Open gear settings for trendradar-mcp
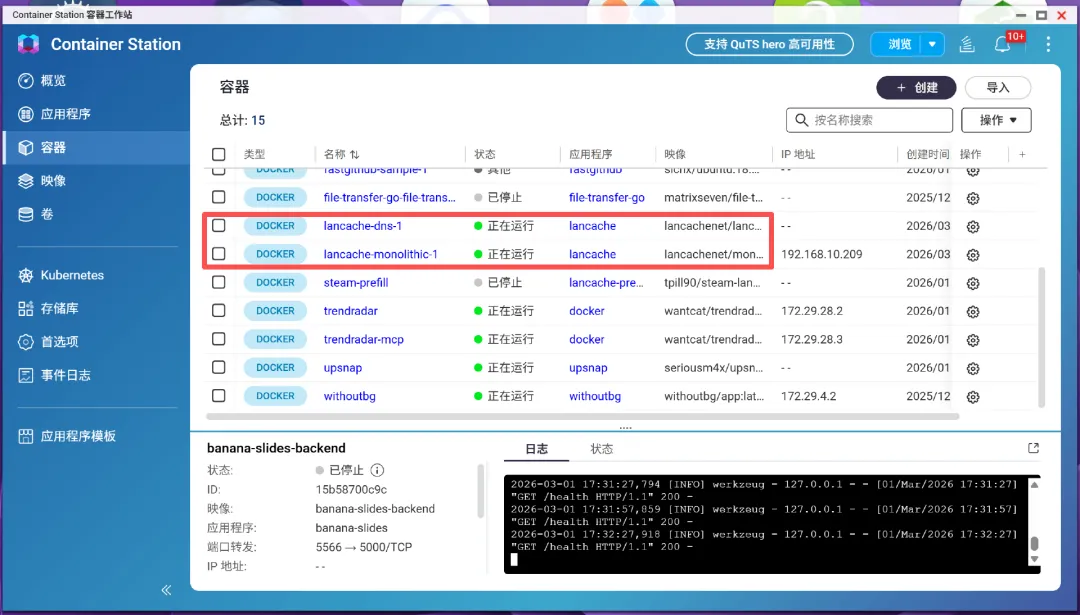The image size is (1080, 615). pyautogui.click(x=973, y=340)
